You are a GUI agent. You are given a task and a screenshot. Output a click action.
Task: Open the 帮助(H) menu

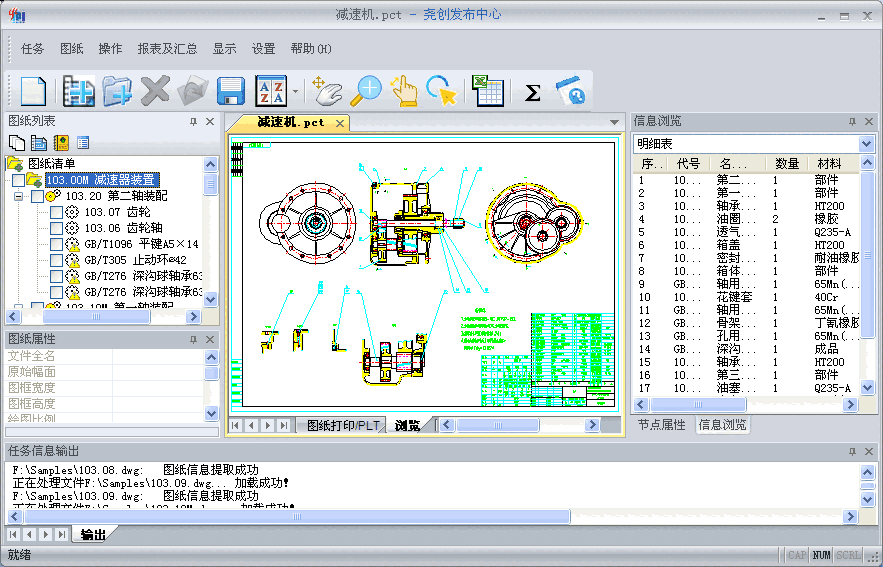(x=311, y=49)
